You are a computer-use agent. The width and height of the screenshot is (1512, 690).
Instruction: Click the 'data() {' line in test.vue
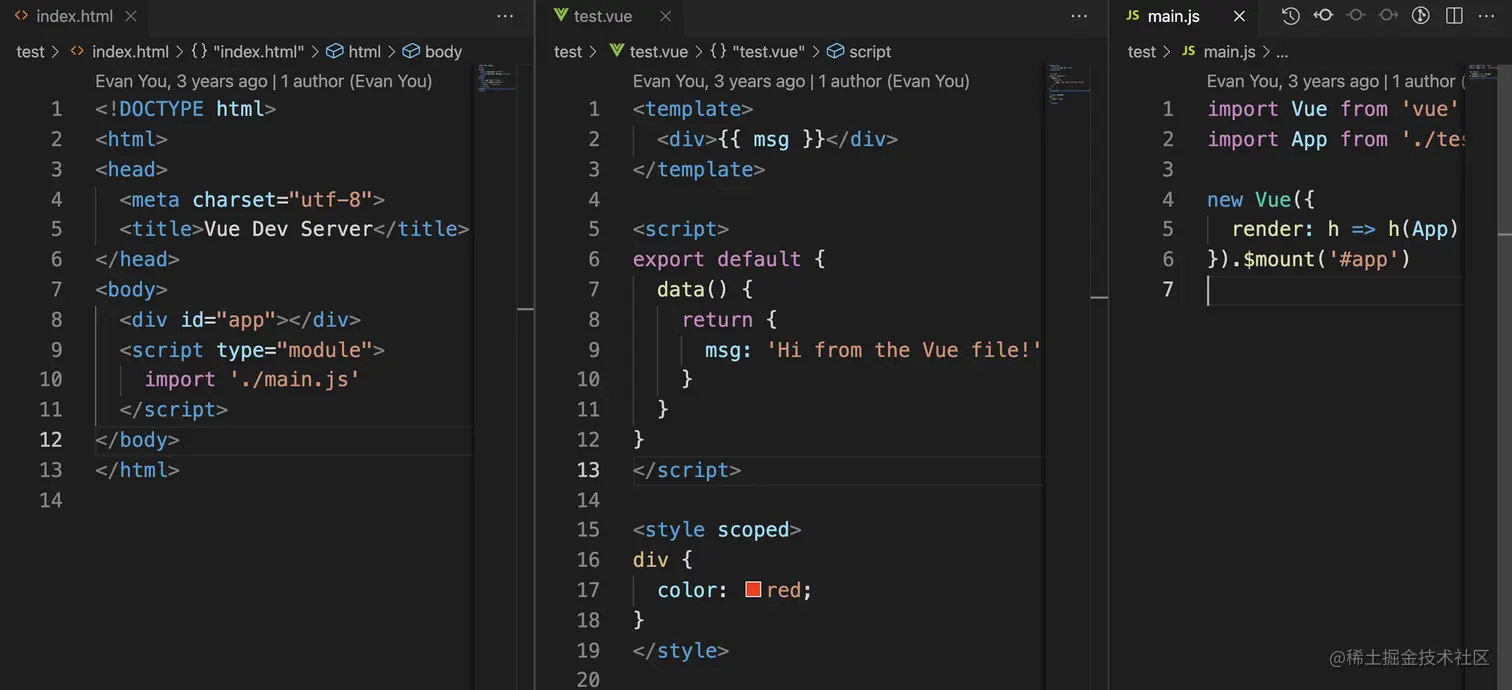pyautogui.click(x=705, y=290)
